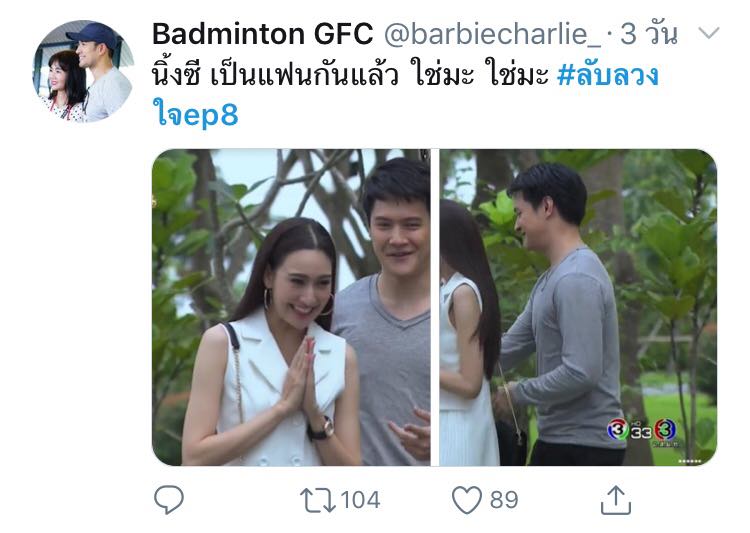Click the tweet text 'ใช่มะ ใช่มะ'
Image resolution: width=750 pixels, height=533 pixels.
(x=481, y=76)
